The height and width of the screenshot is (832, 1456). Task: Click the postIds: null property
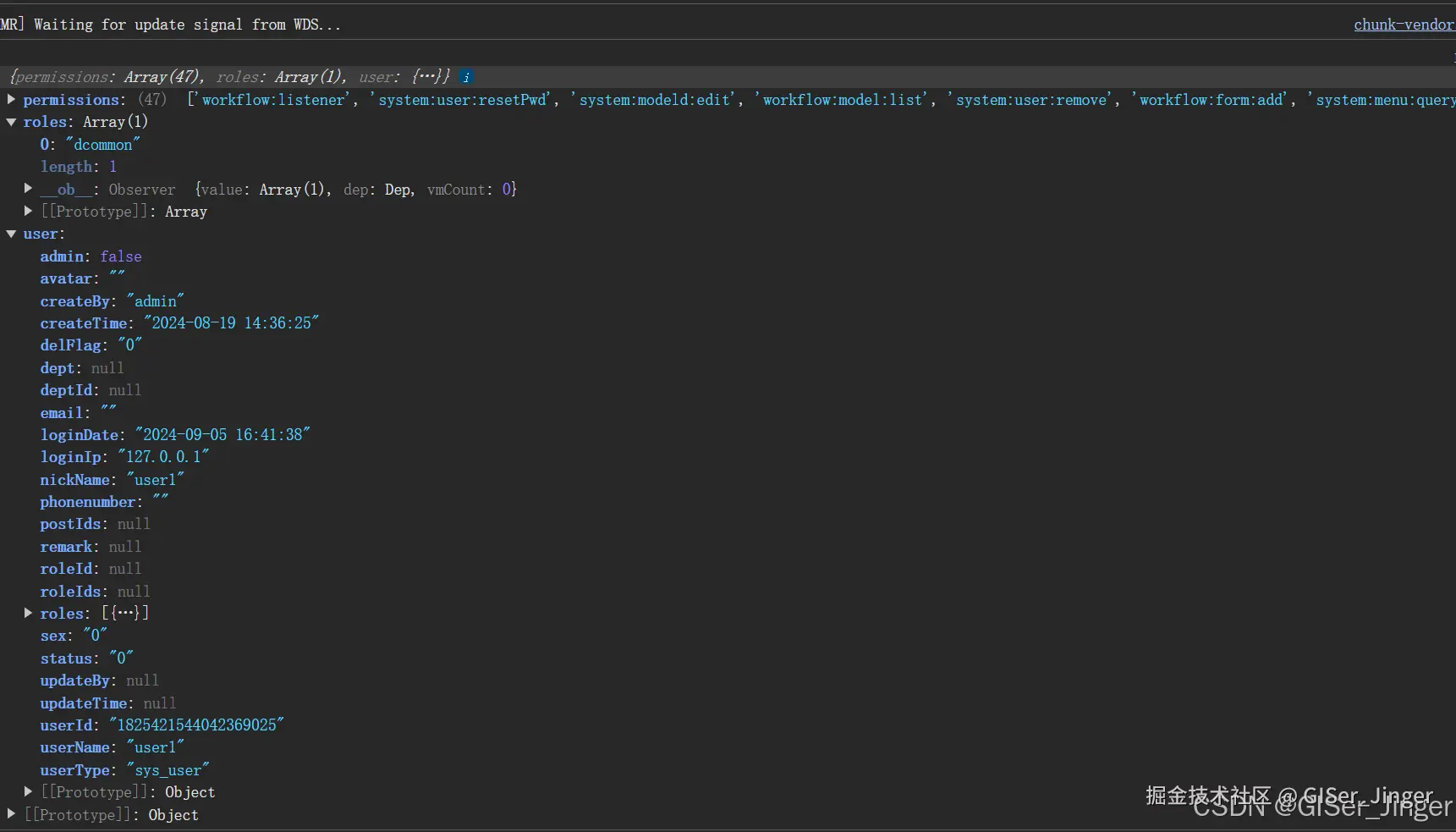(x=96, y=524)
